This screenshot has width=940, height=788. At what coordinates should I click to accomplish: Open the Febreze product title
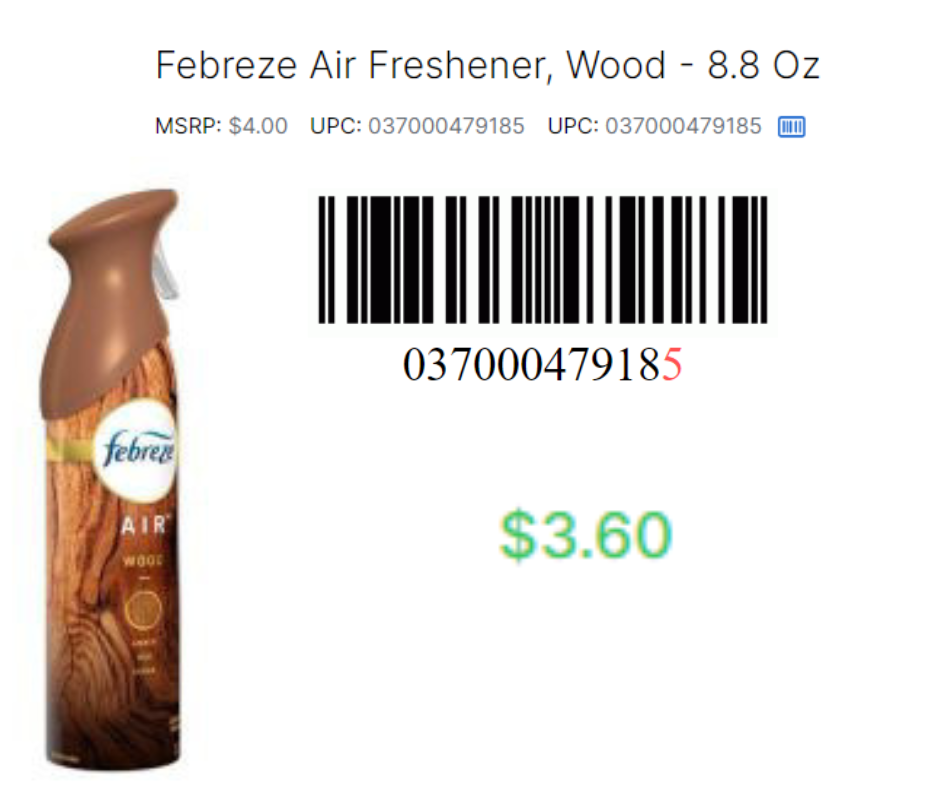point(487,65)
